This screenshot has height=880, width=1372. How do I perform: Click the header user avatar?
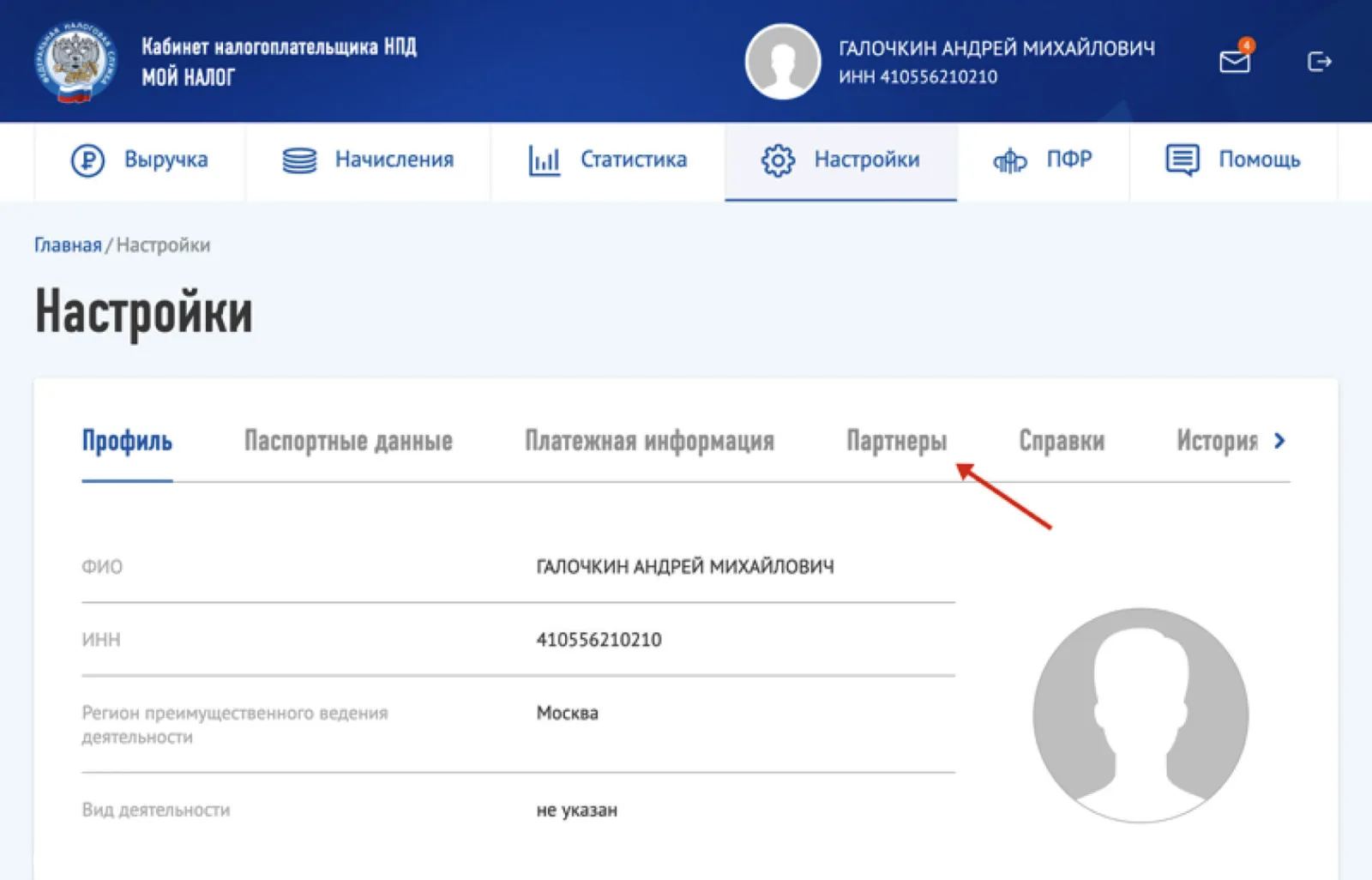(x=782, y=62)
